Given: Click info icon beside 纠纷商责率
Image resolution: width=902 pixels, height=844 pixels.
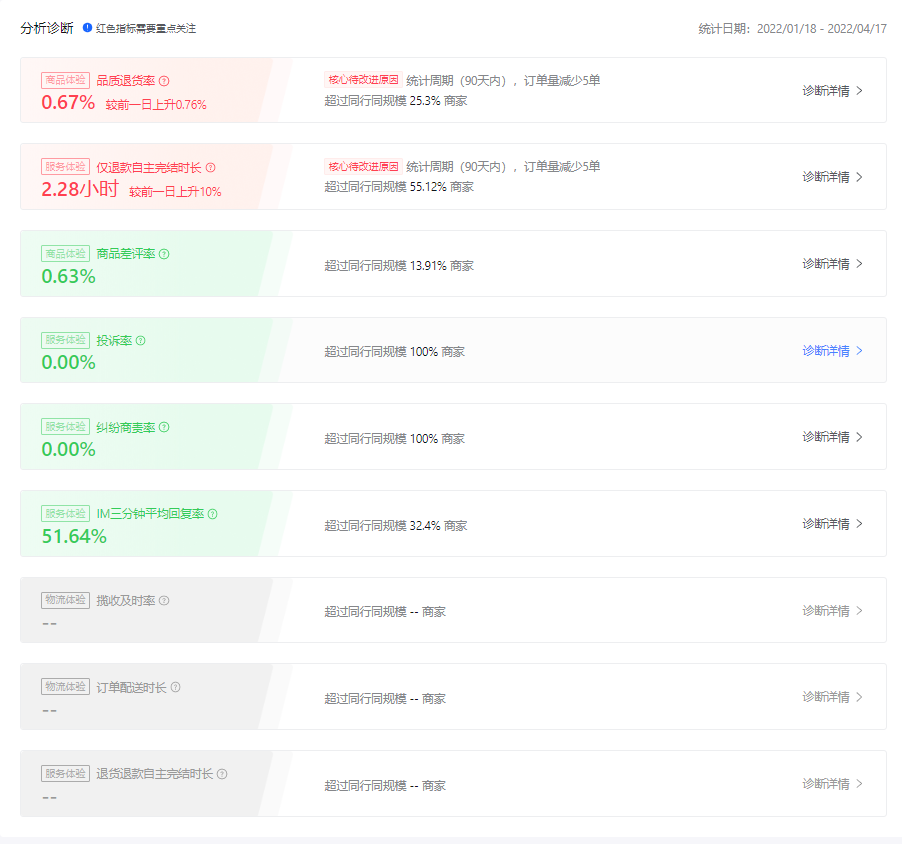Looking at the screenshot, I should click(x=164, y=427).
